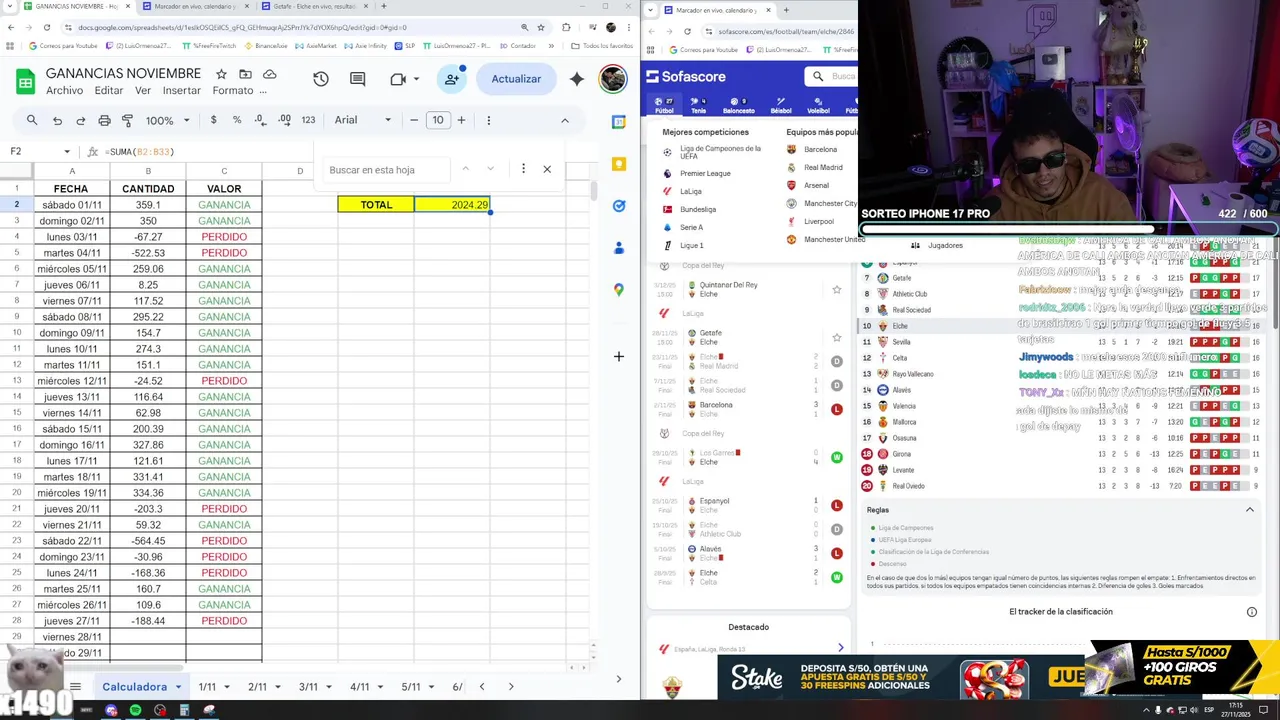Open the 1/11 sheet tab dropdown arrow
The width and height of the screenshot is (1280, 720).
(x=227, y=687)
